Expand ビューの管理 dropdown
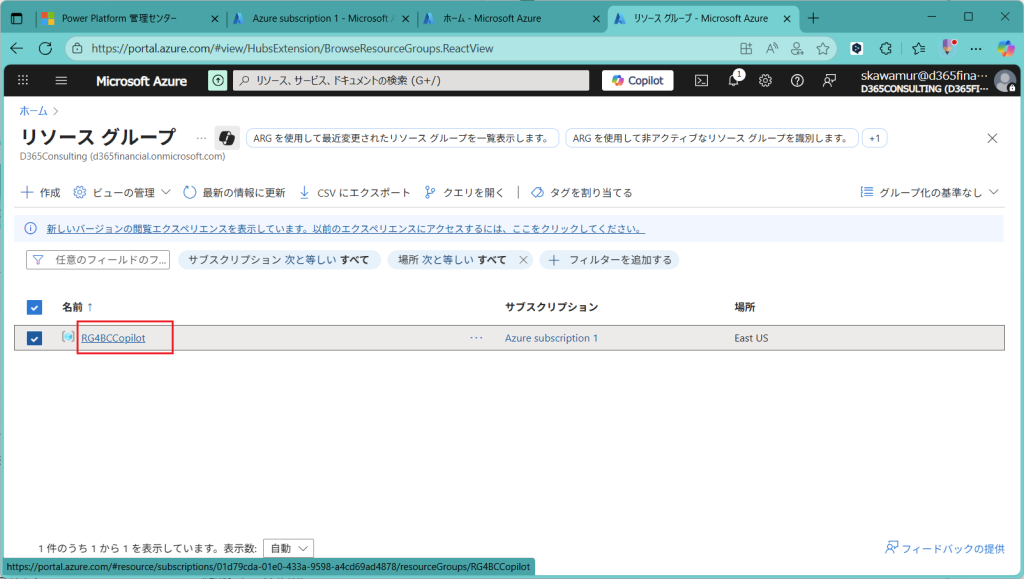 click(x=122, y=193)
